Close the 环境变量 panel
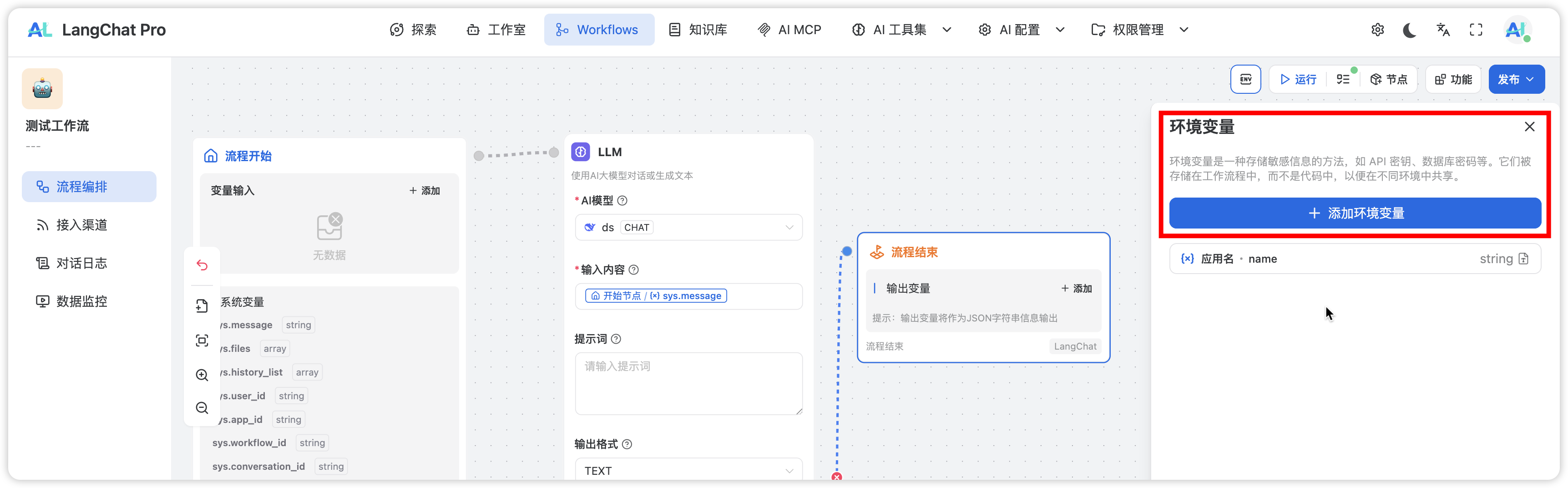 1530,127
